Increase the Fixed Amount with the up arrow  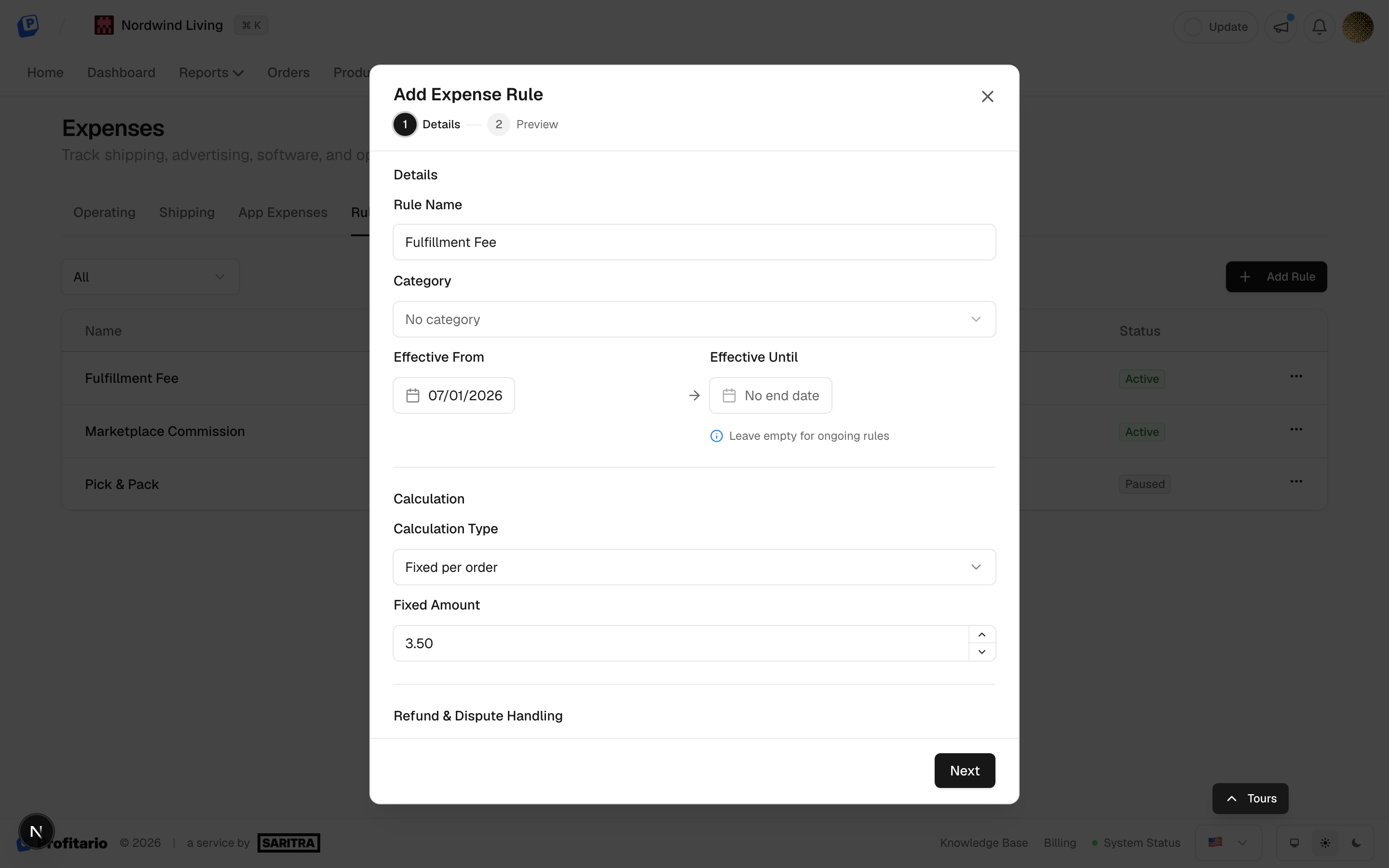(981, 634)
